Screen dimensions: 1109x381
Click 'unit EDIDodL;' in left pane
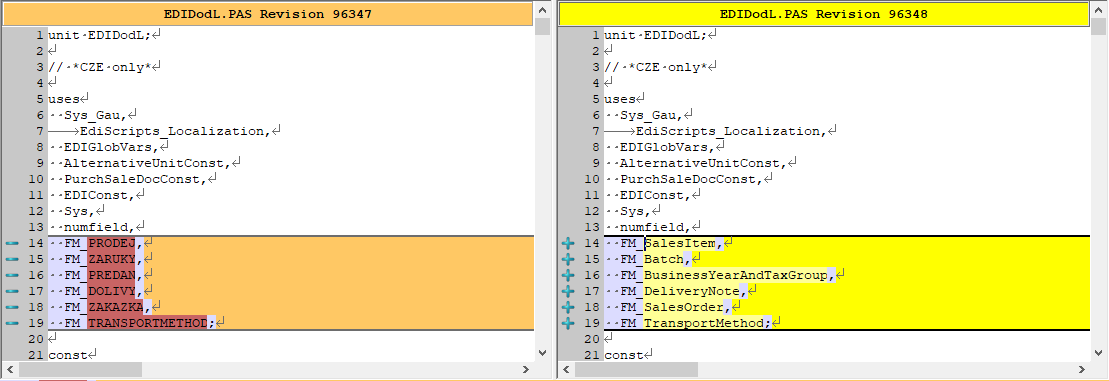(x=100, y=35)
